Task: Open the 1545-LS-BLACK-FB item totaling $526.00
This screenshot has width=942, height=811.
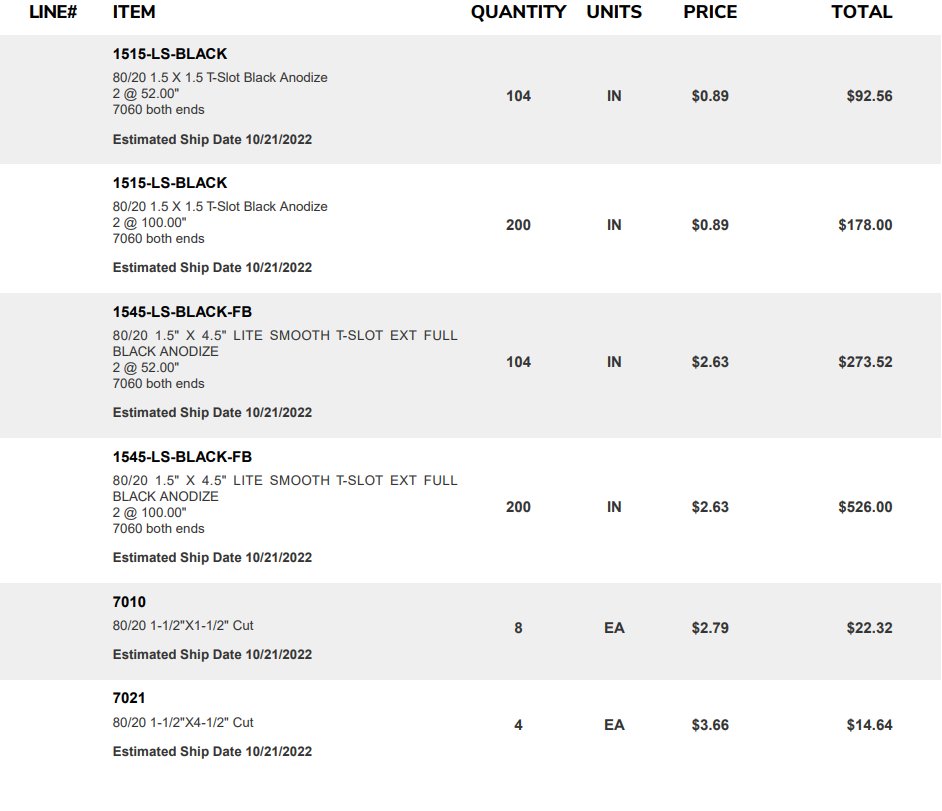Action: [x=182, y=457]
